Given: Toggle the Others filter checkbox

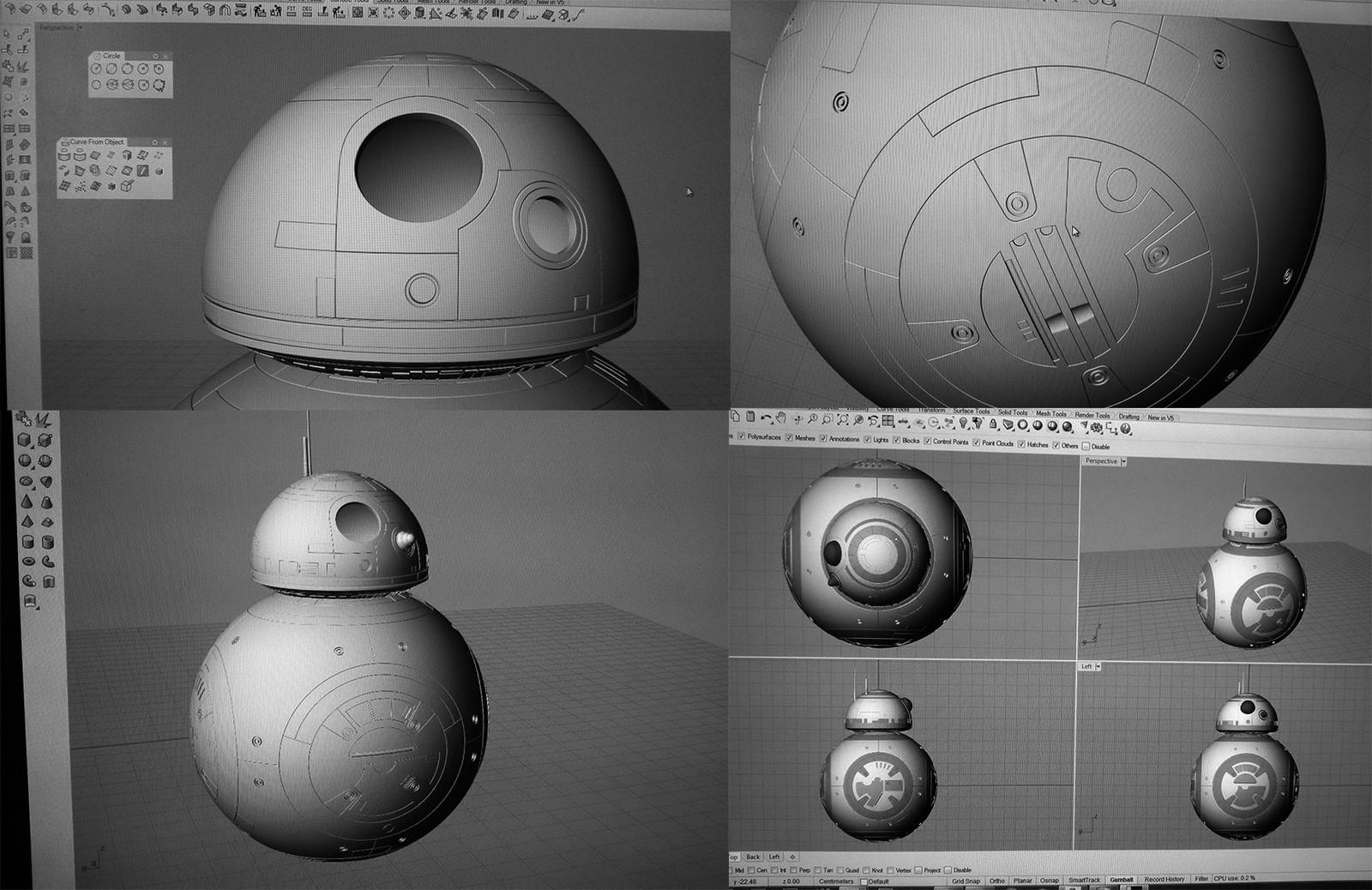Looking at the screenshot, I should coord(1056,445).
